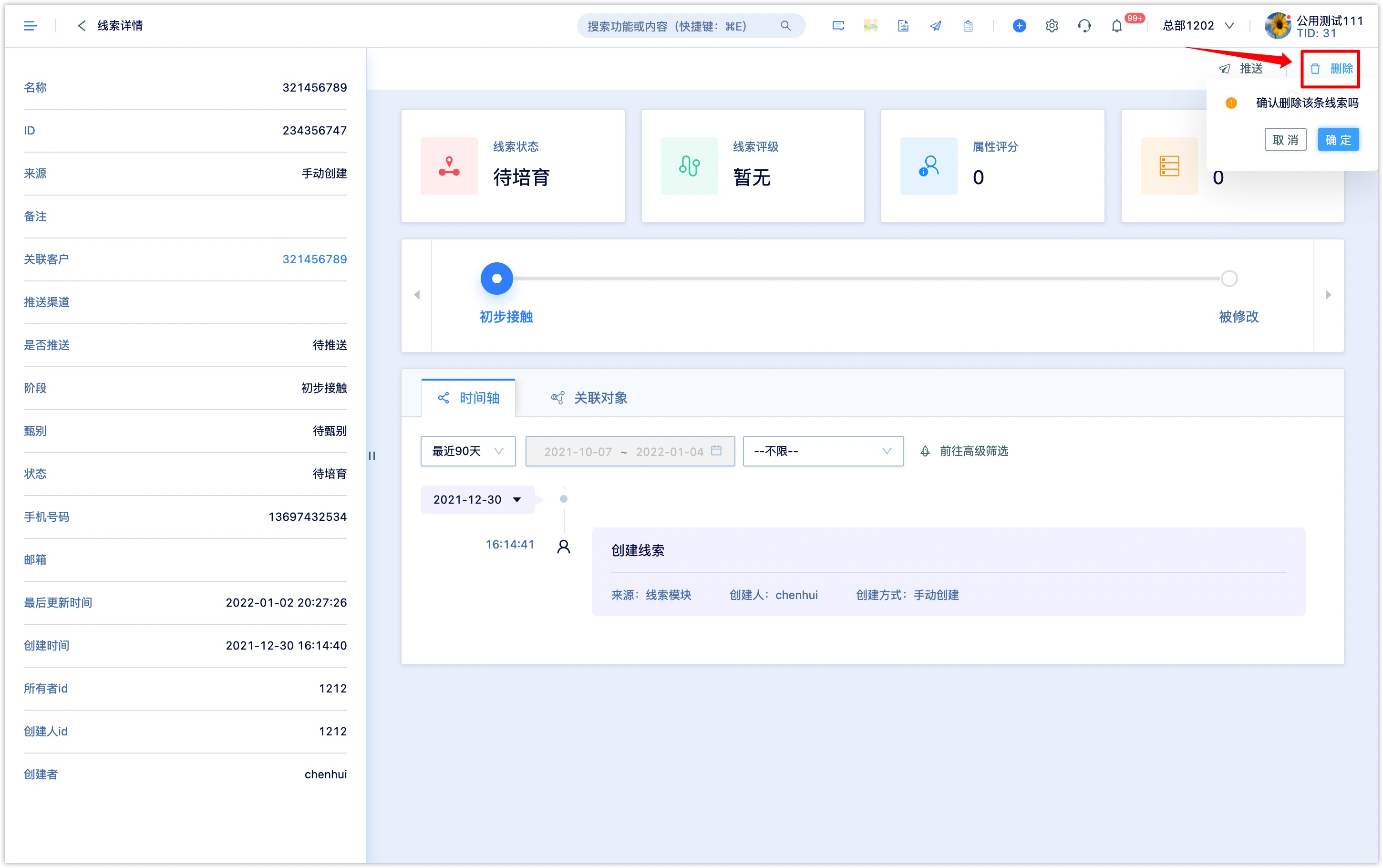Click the 线索评级 green rating icon
This screenshot has width=1383, height=868.
689,166
